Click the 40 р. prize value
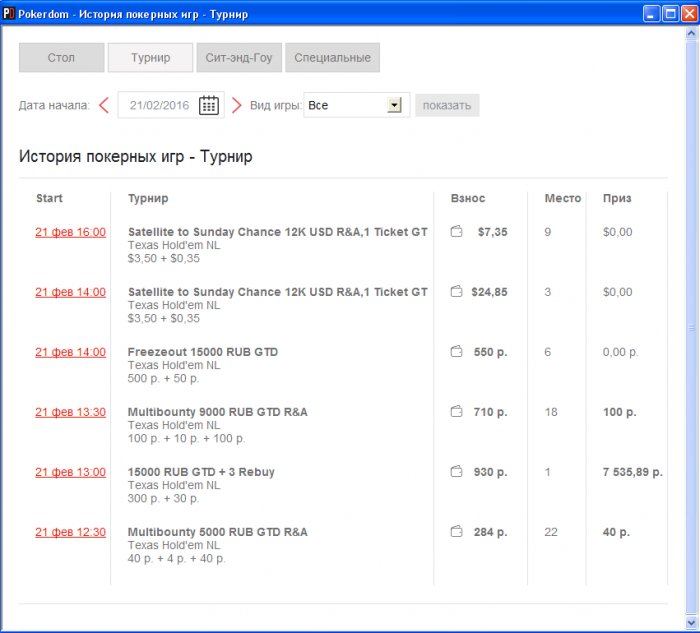The width and height of the screenshot is (700, 633). pos(616,532)
